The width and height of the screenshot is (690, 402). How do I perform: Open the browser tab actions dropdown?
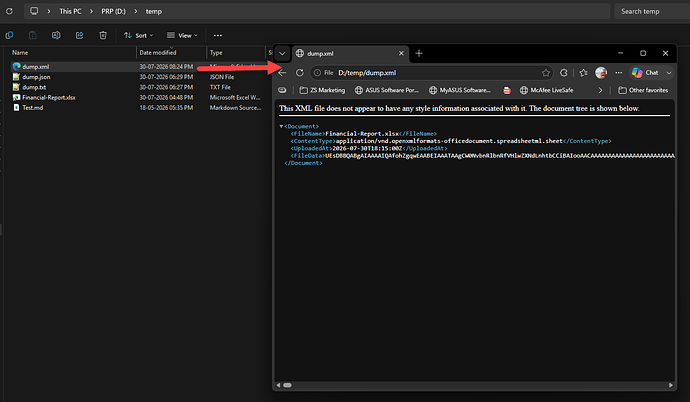pyautogui.click(x=282, y=54)
